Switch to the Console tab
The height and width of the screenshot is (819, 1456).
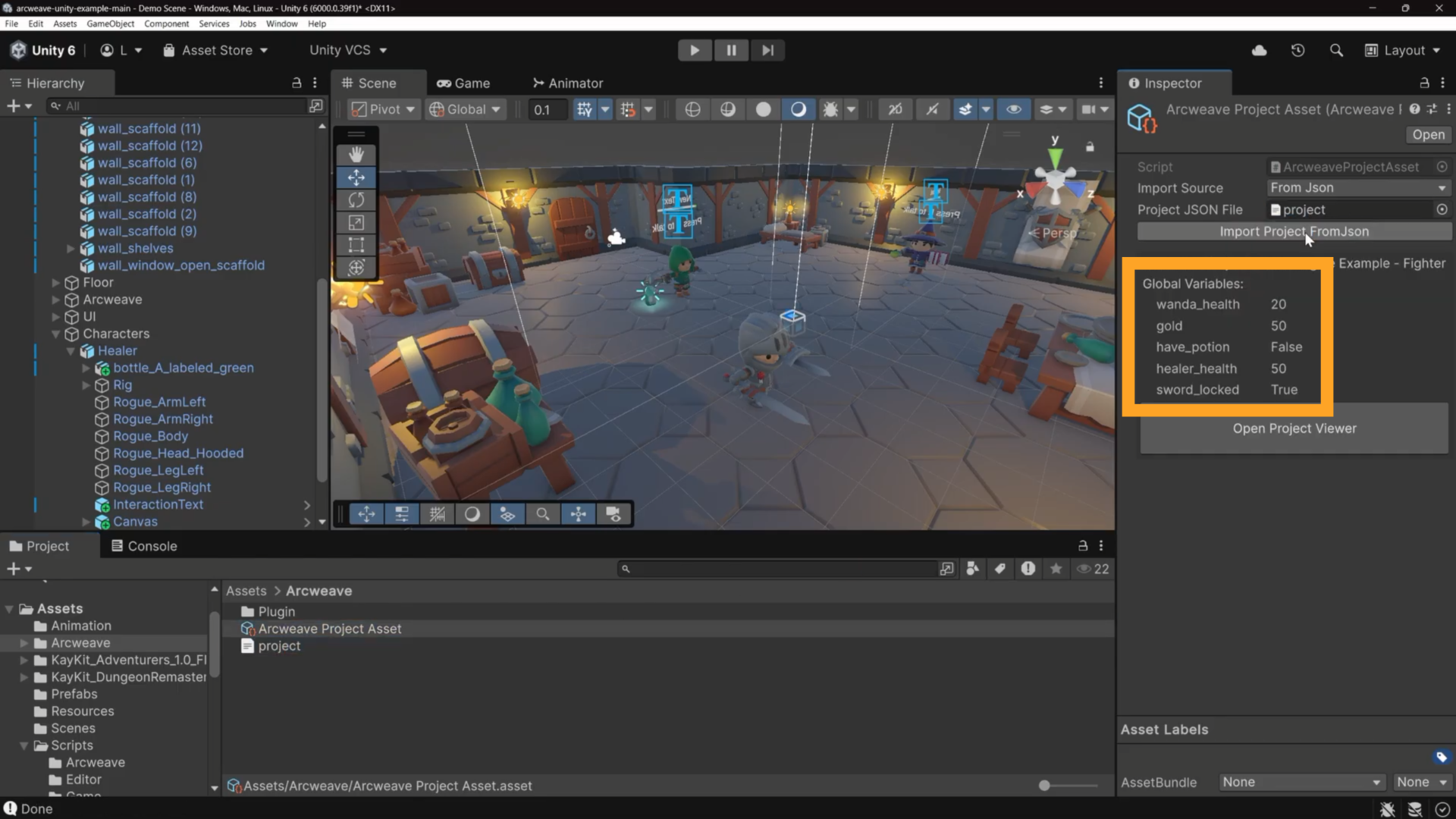144,546
